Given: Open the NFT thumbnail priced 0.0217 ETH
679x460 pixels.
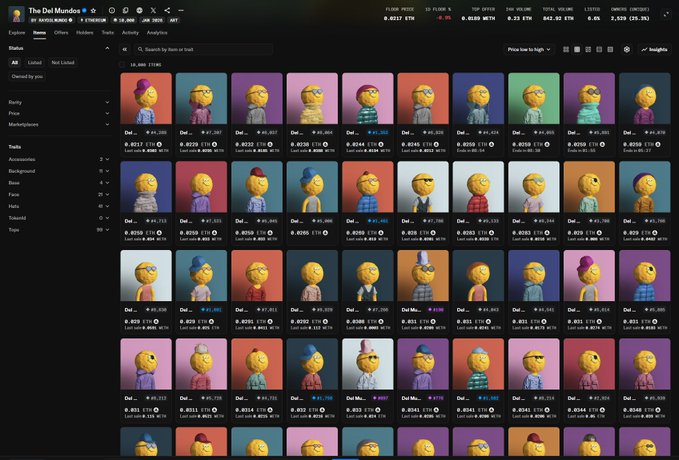Looking at the screenshot, I should 146,98.
